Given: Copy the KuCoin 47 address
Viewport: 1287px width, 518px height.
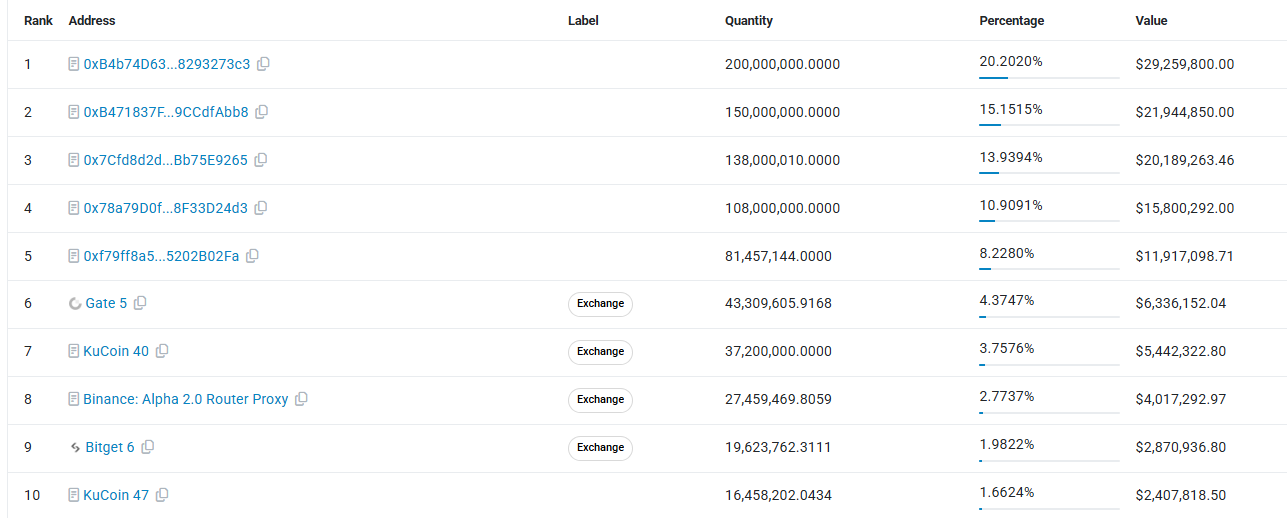Looking at the screenshot, I should coord(162,495).
